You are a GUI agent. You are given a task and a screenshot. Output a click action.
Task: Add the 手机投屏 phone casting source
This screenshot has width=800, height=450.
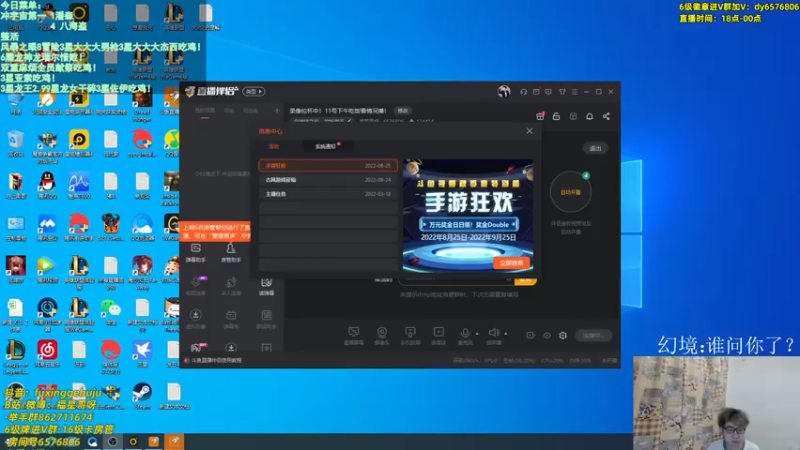click(x=410, y=336)
